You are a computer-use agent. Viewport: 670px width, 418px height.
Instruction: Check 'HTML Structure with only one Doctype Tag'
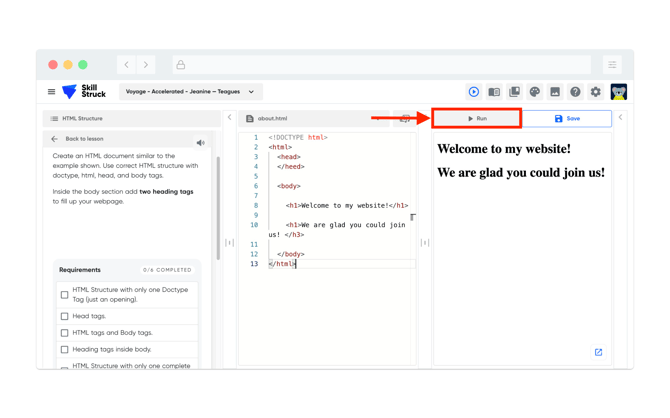click(65, 295)
